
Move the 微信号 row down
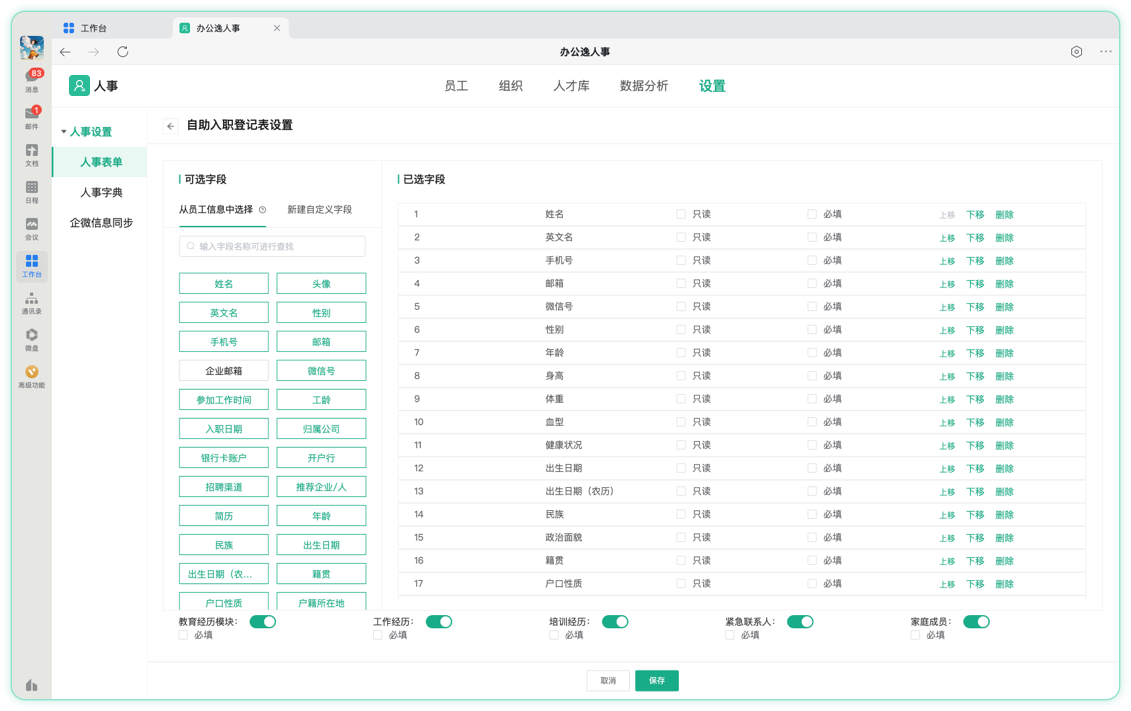point(975,307)
